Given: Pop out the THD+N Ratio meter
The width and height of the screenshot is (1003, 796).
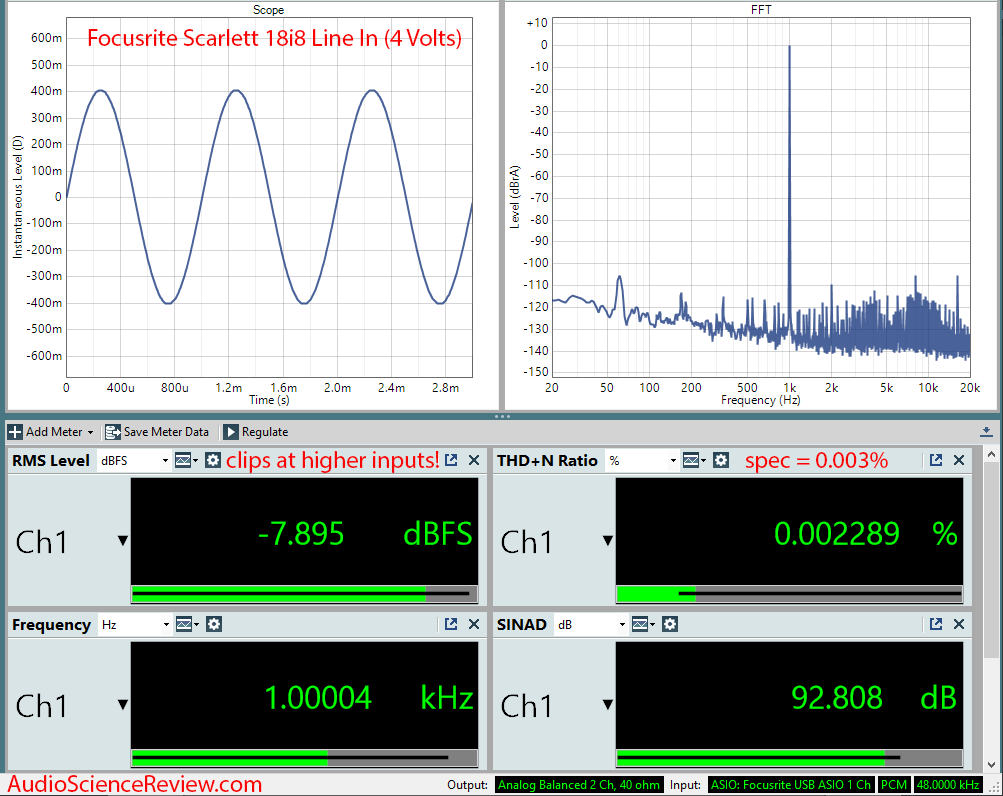Looking at the screenshot, I should point(936,460).
